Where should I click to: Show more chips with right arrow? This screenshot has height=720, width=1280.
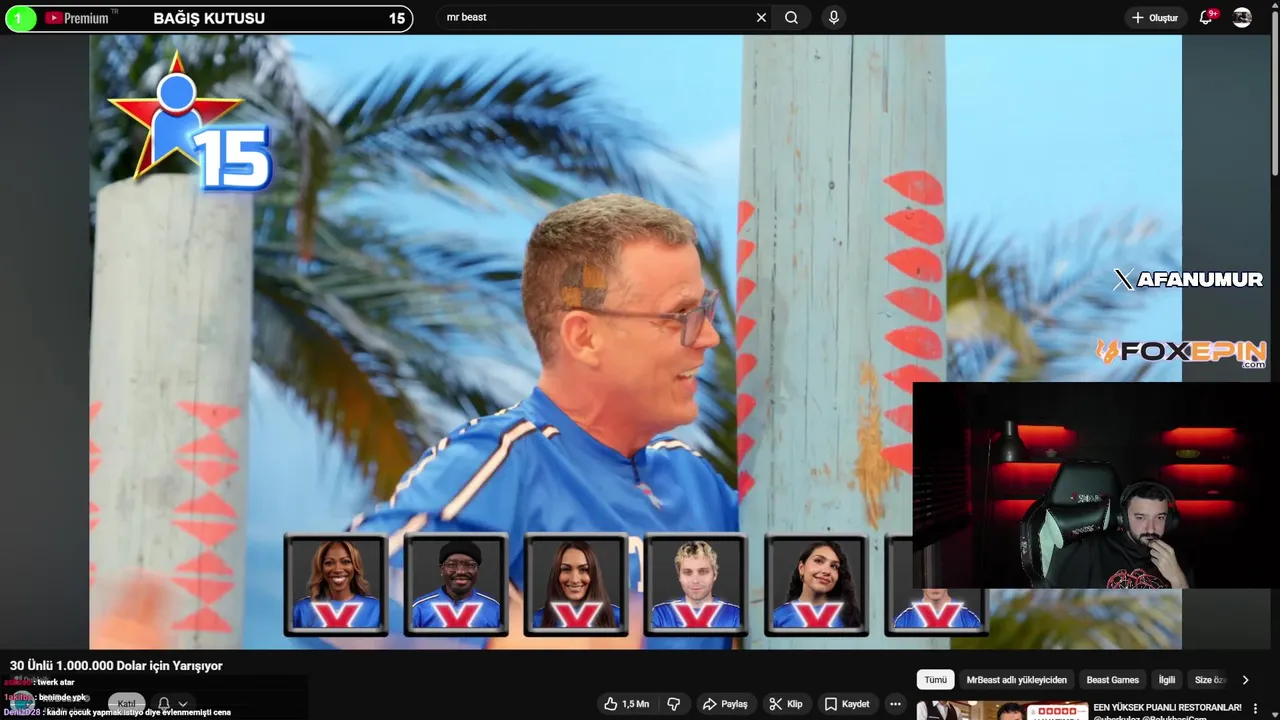[x=1245, y=680]
